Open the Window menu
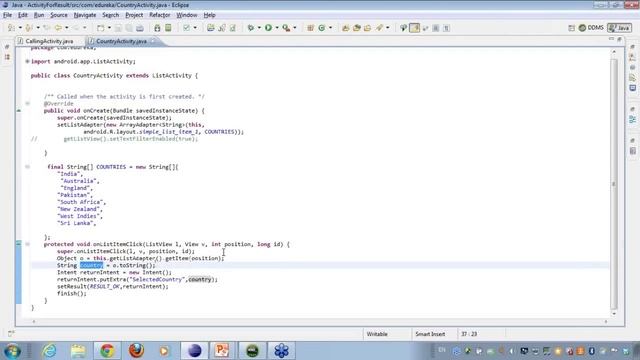 tap(187, 15)
